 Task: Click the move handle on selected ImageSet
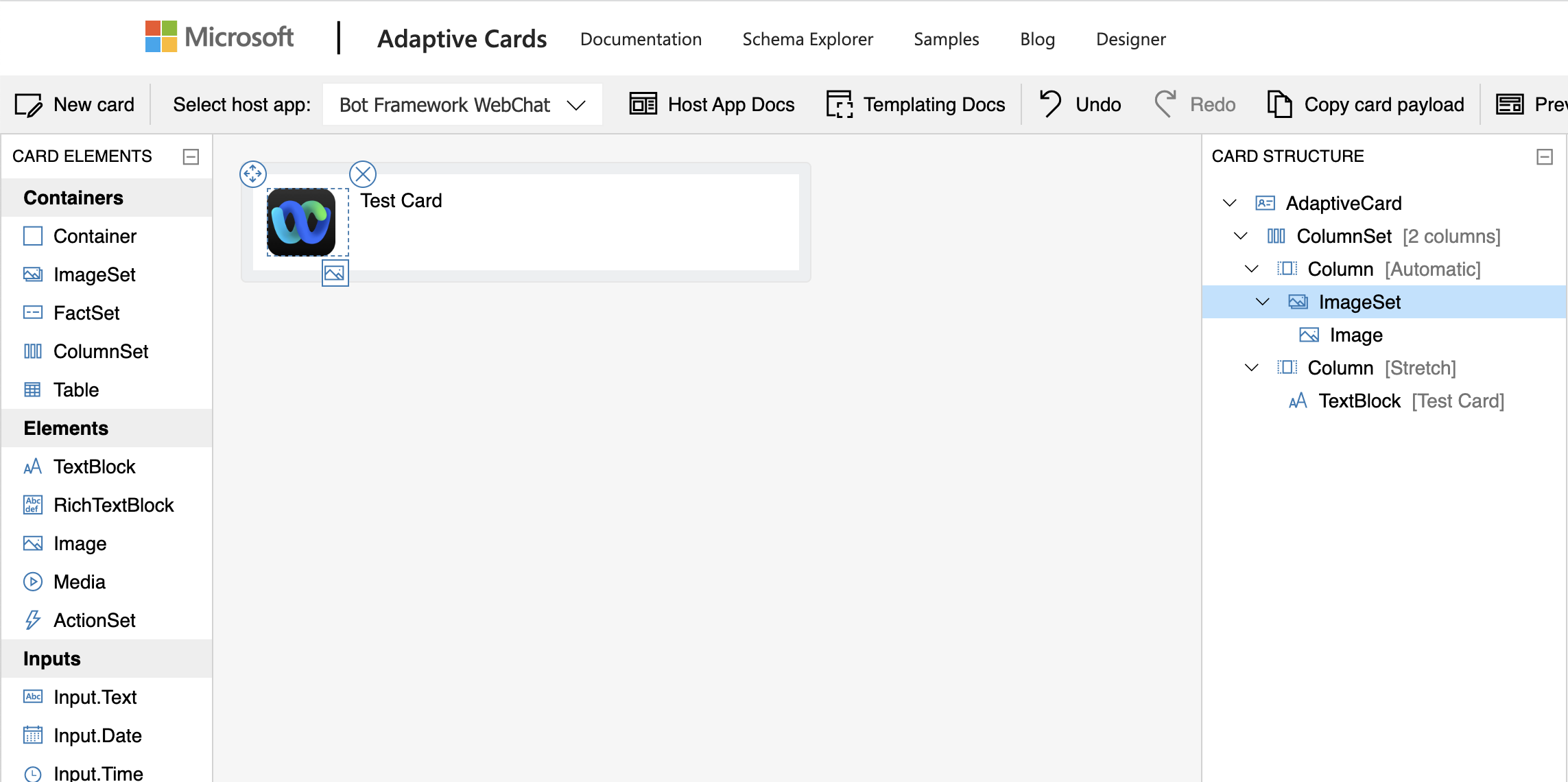(x=252, y=174)
